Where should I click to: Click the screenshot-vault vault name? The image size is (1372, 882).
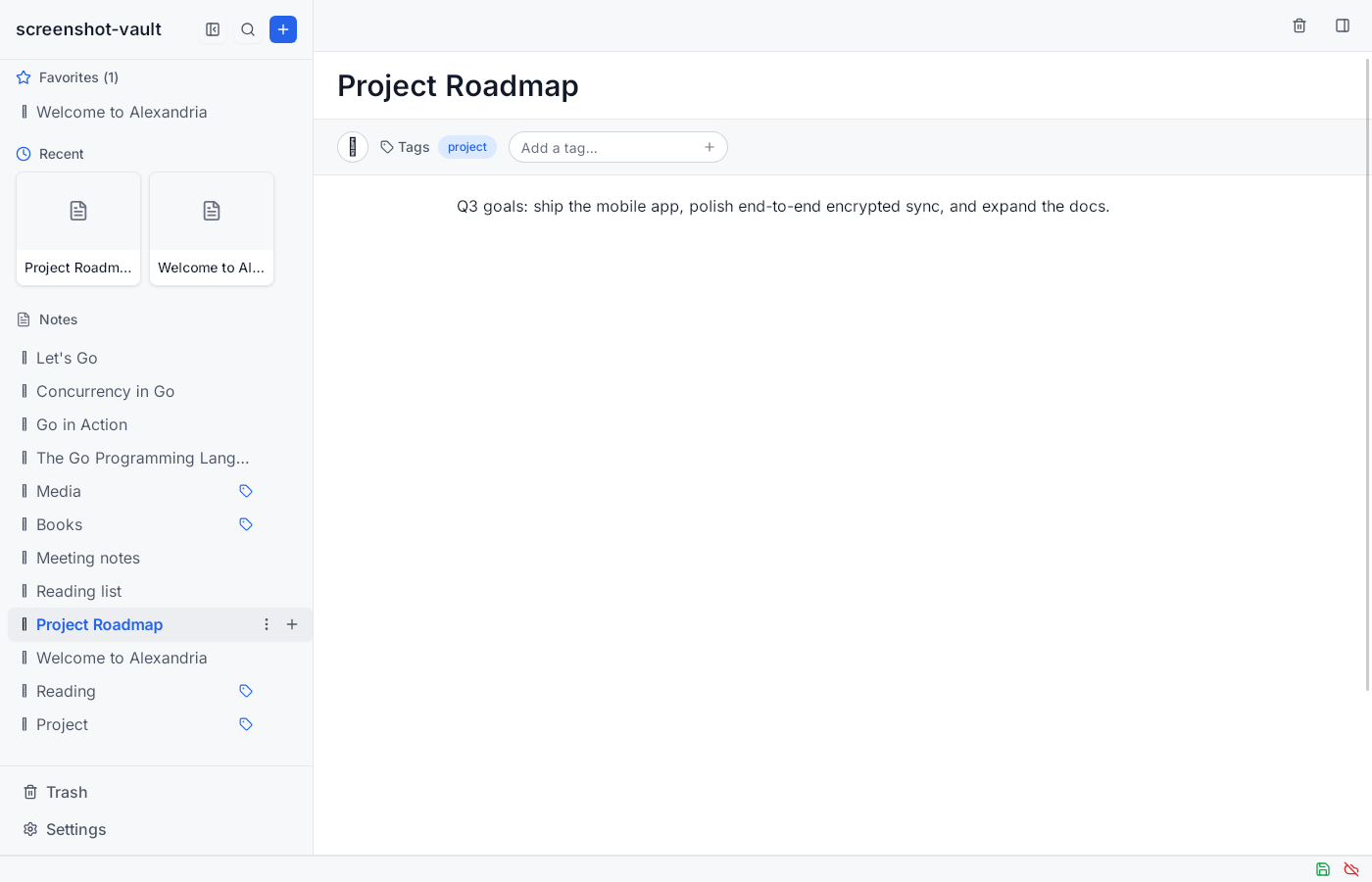(x=88, y=29)
